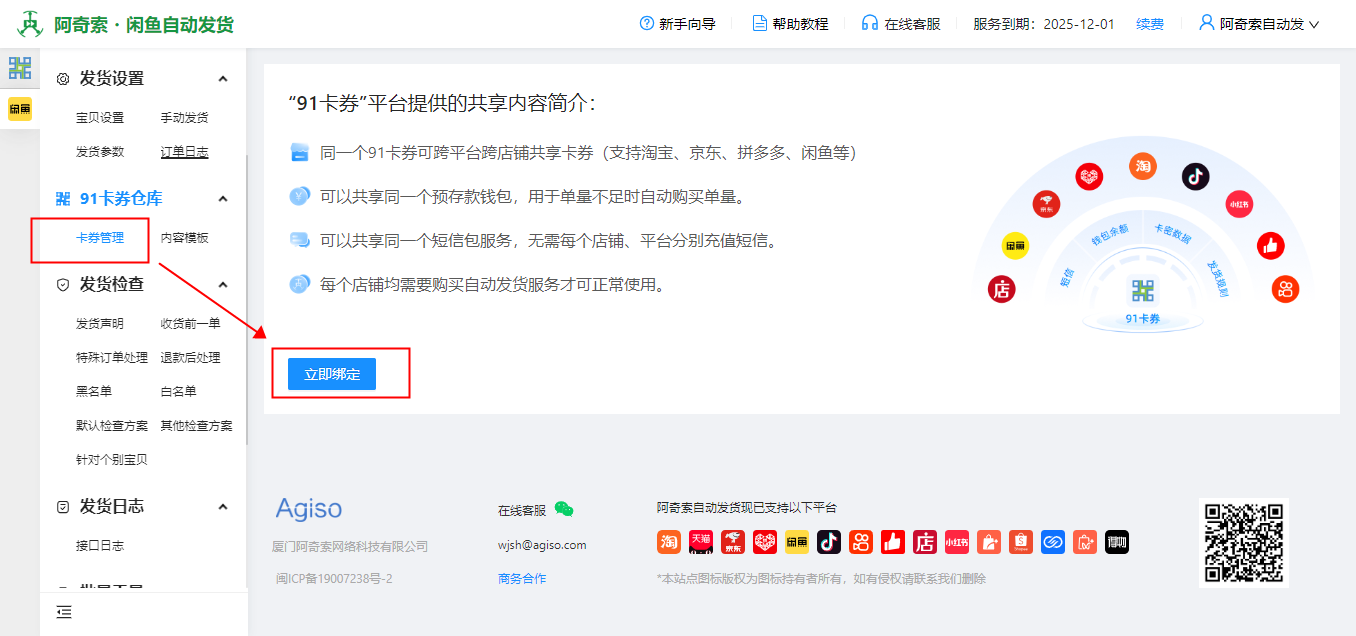Image resolution: width=1356 pixels, height=636 pixels.
Task: Select the 91卡券 grid icon in left rail
Action: [x=20, y=68]
